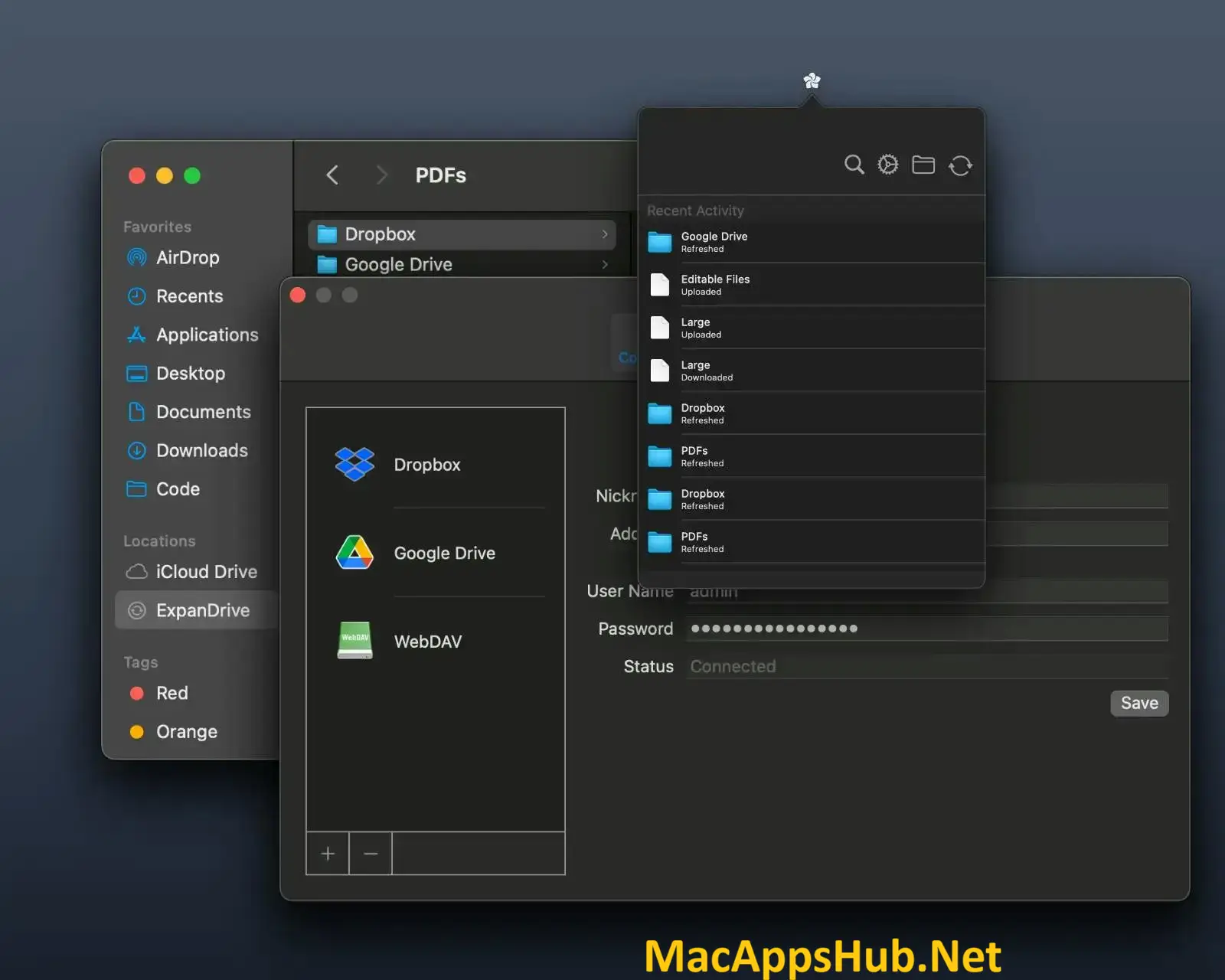
Task: Click the Desktop sidebar icon
Action: click(136, 374)
